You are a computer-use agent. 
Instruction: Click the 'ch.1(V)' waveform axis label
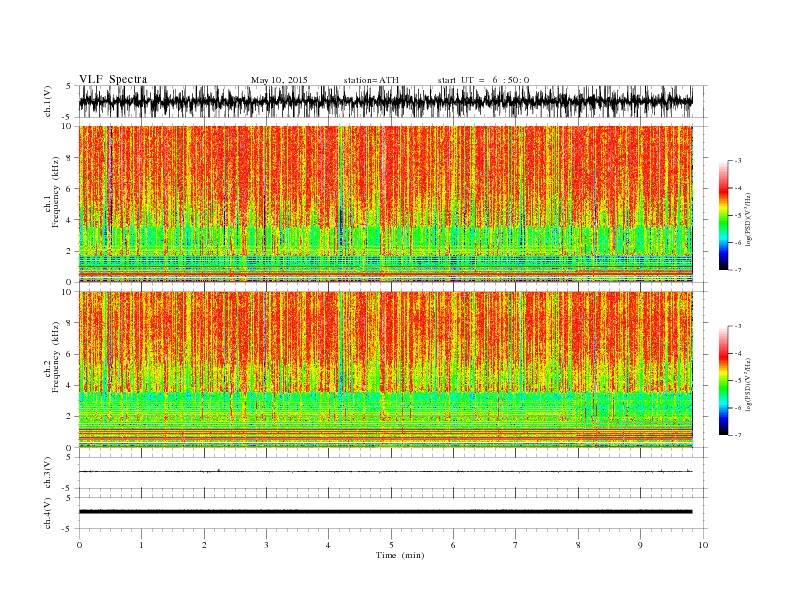[x=48, y=101]
